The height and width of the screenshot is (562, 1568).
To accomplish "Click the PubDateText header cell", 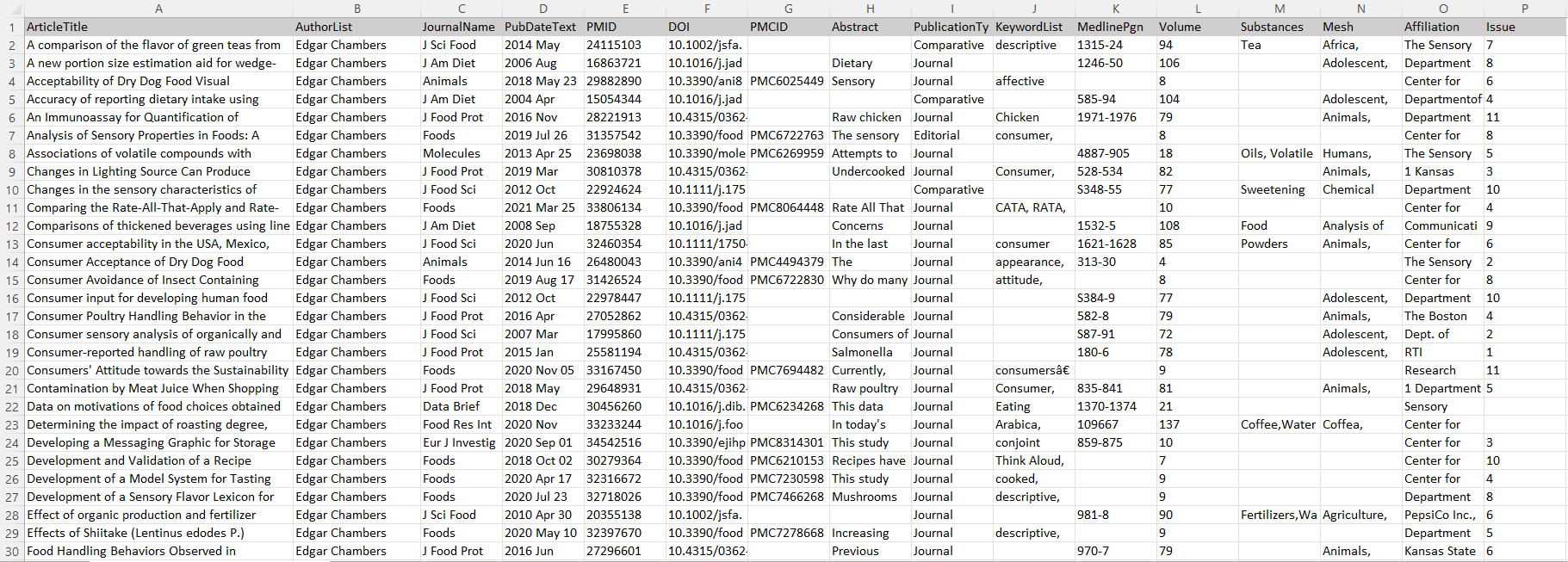I will point(542,27).
